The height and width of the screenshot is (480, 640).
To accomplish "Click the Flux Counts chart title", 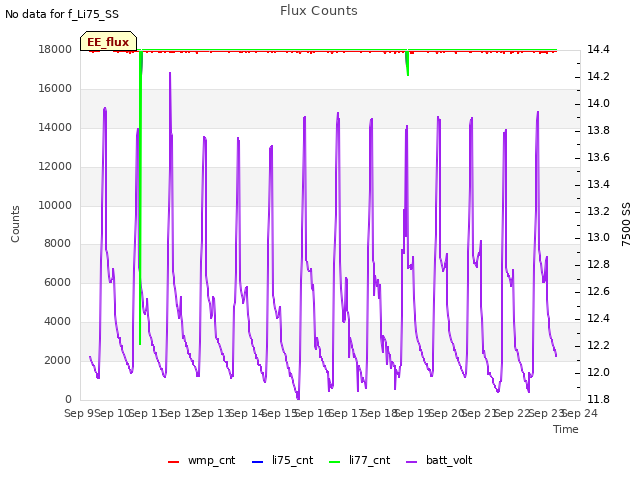I will 319,11.
